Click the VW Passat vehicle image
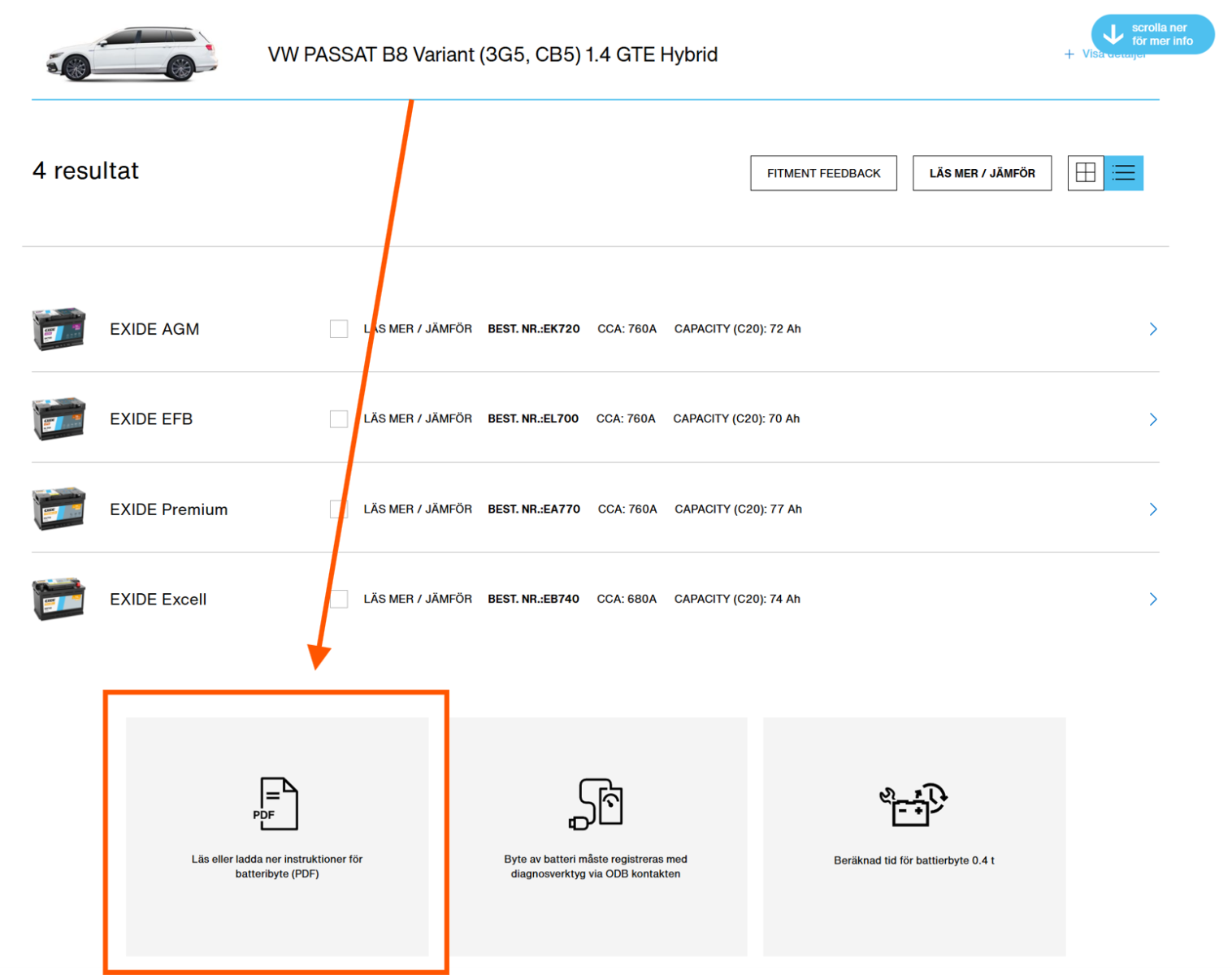Image resolution: width=1232 pixels, height=975 pixels. point(132,54)
